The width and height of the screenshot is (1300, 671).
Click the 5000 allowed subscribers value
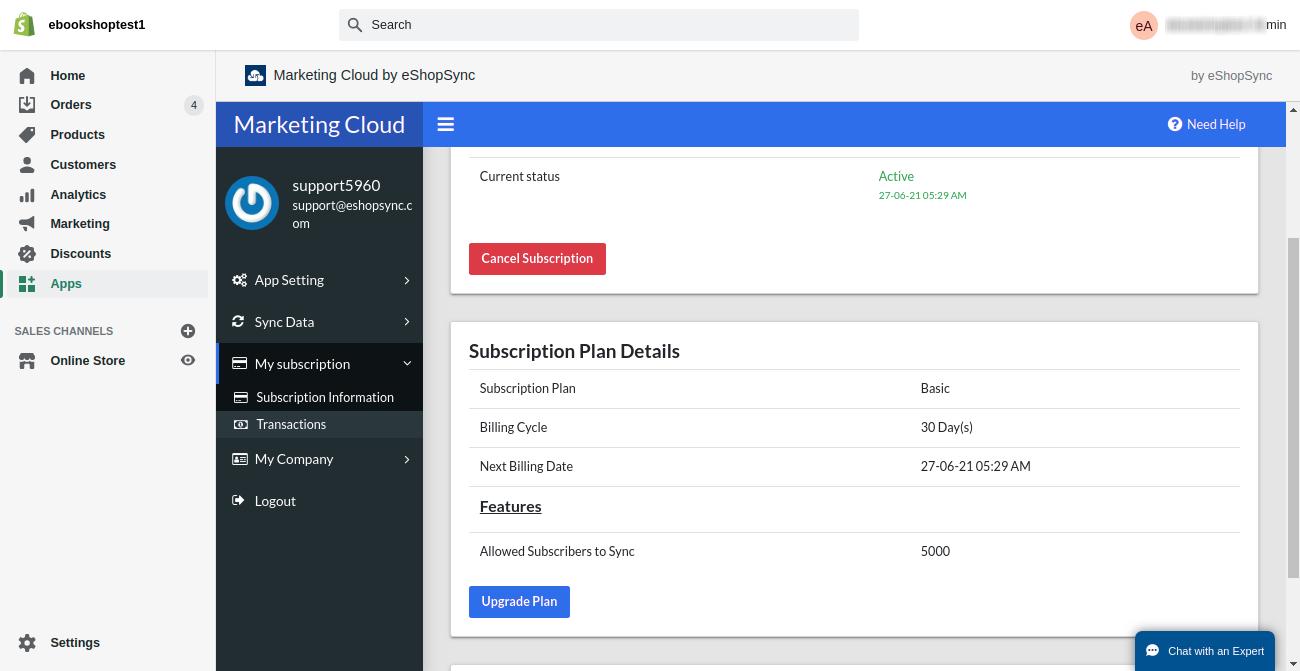(935, 551)
